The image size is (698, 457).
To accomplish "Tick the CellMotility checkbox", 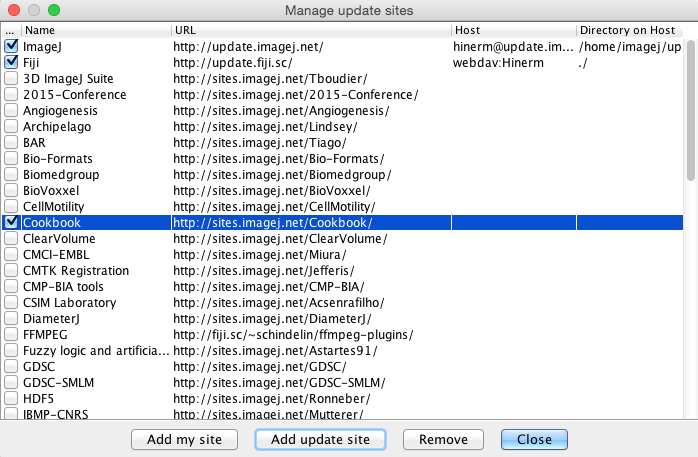I will (11, 206).
